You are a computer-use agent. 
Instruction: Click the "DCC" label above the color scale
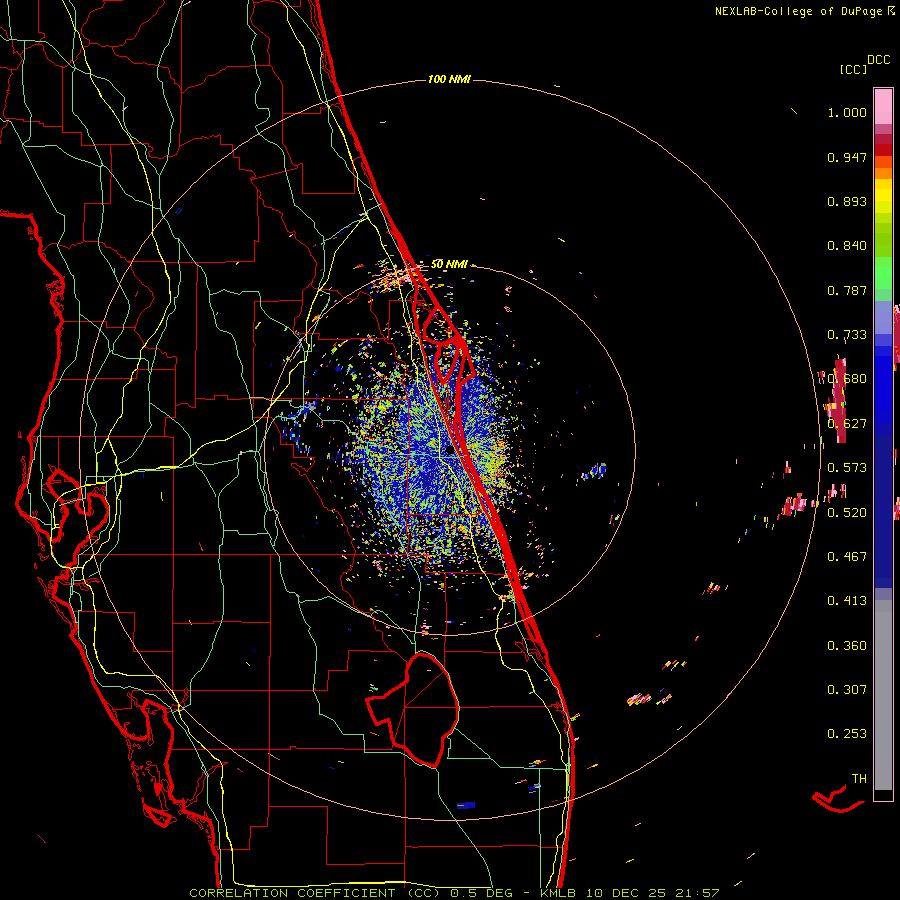point(878,60)
